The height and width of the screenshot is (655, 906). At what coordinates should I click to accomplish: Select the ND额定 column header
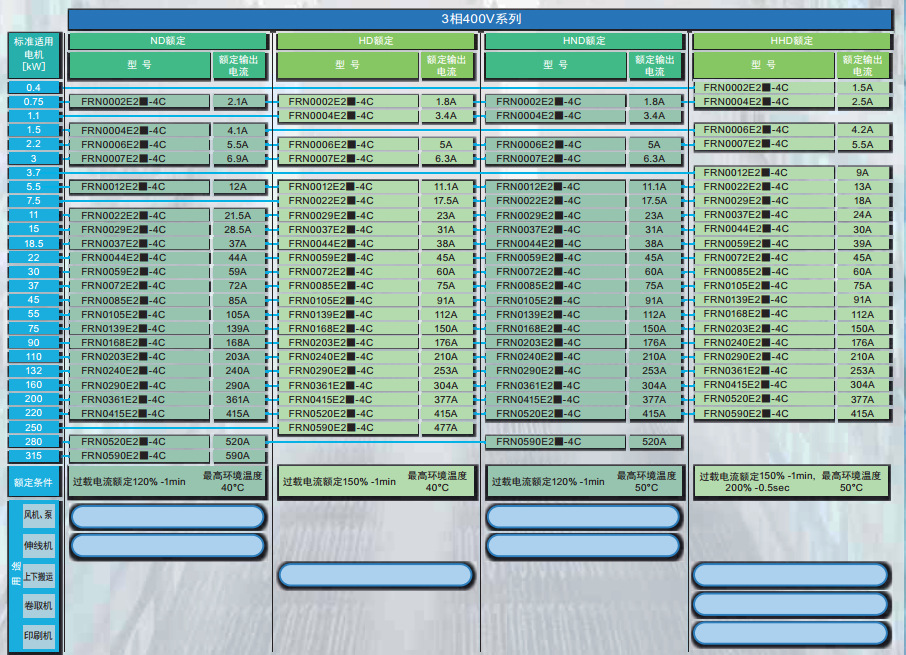click(x=167, y=41)
